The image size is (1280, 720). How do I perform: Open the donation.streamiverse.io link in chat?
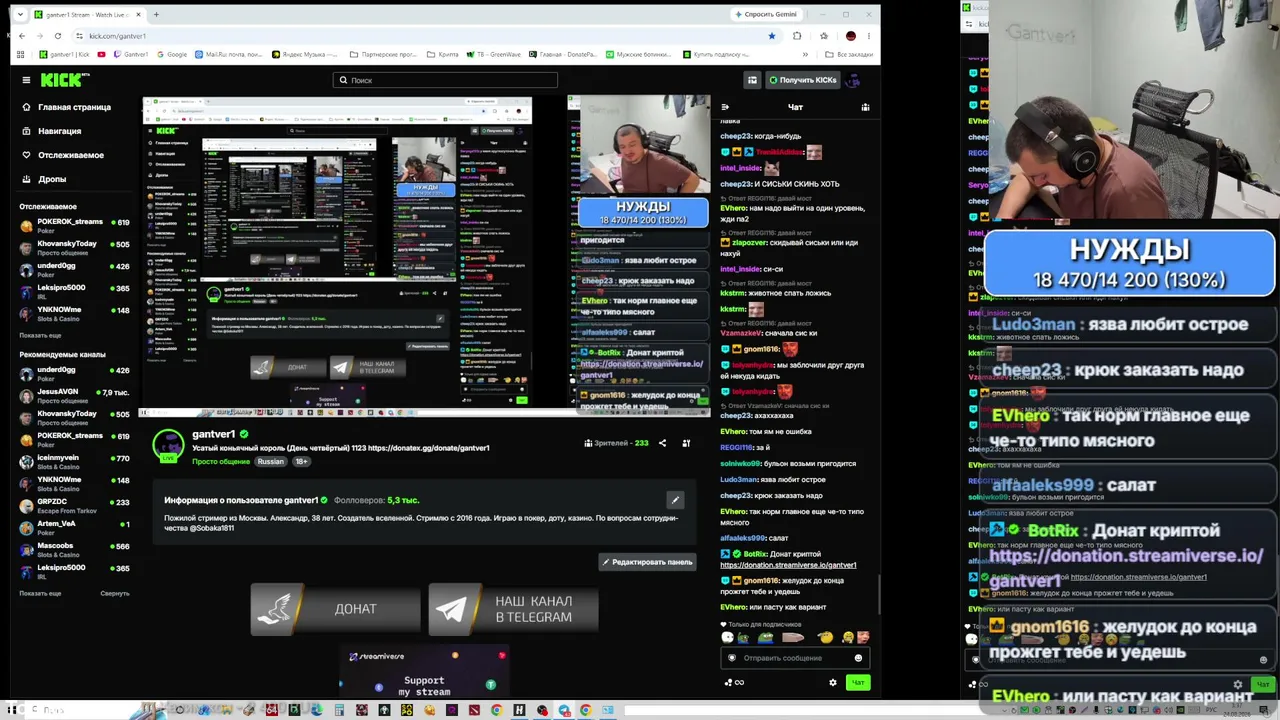click(788, 565)
